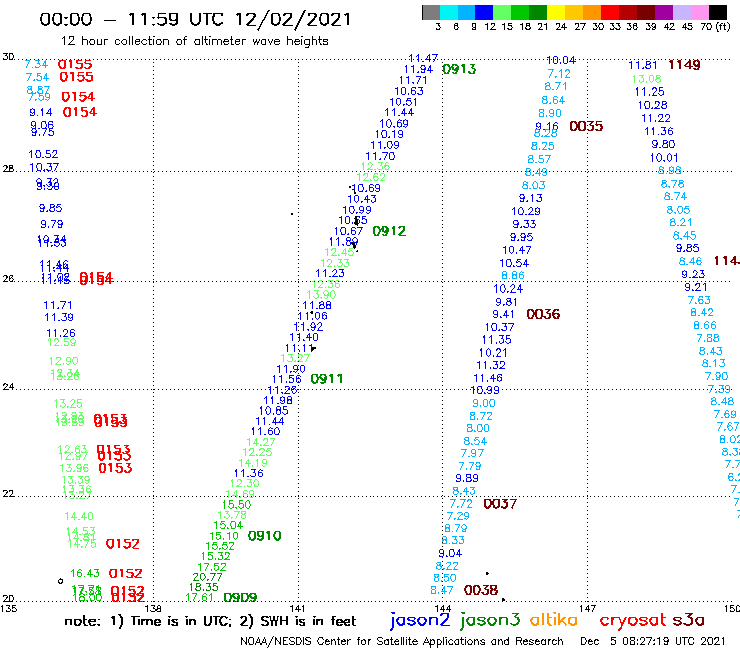Select the wave height value "14.27"

pos(261,442)
